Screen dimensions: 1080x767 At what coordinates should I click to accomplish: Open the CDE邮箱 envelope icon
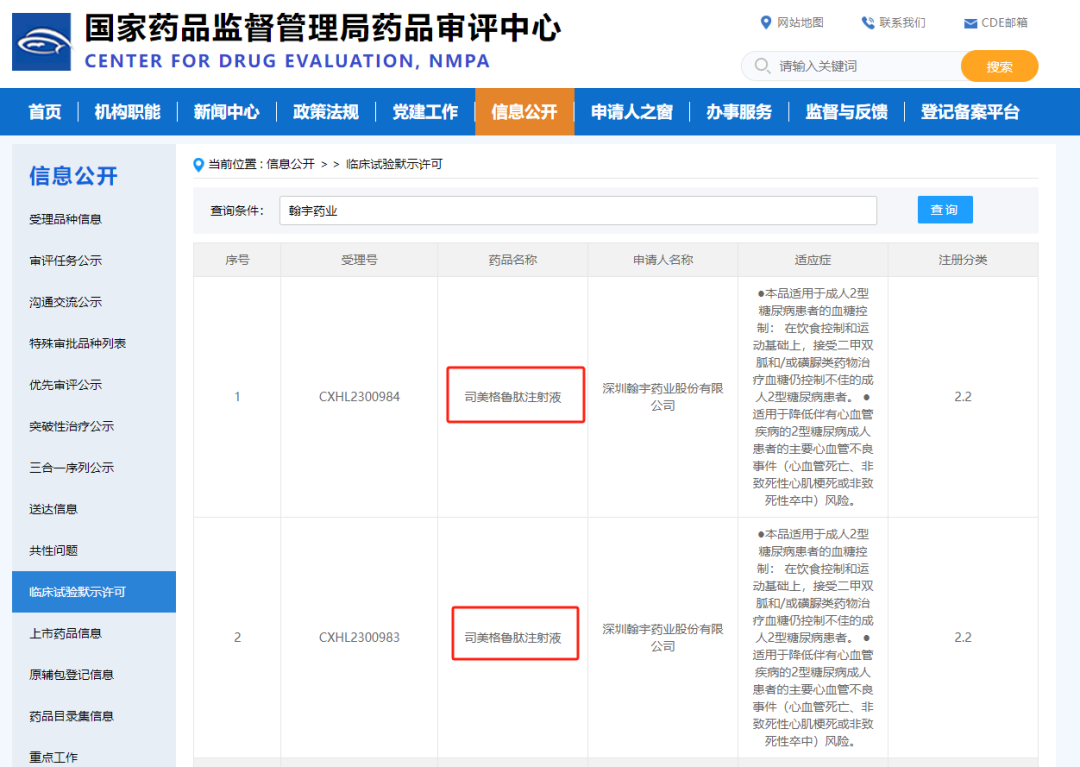pyautogui.click(x=970, y=23)
